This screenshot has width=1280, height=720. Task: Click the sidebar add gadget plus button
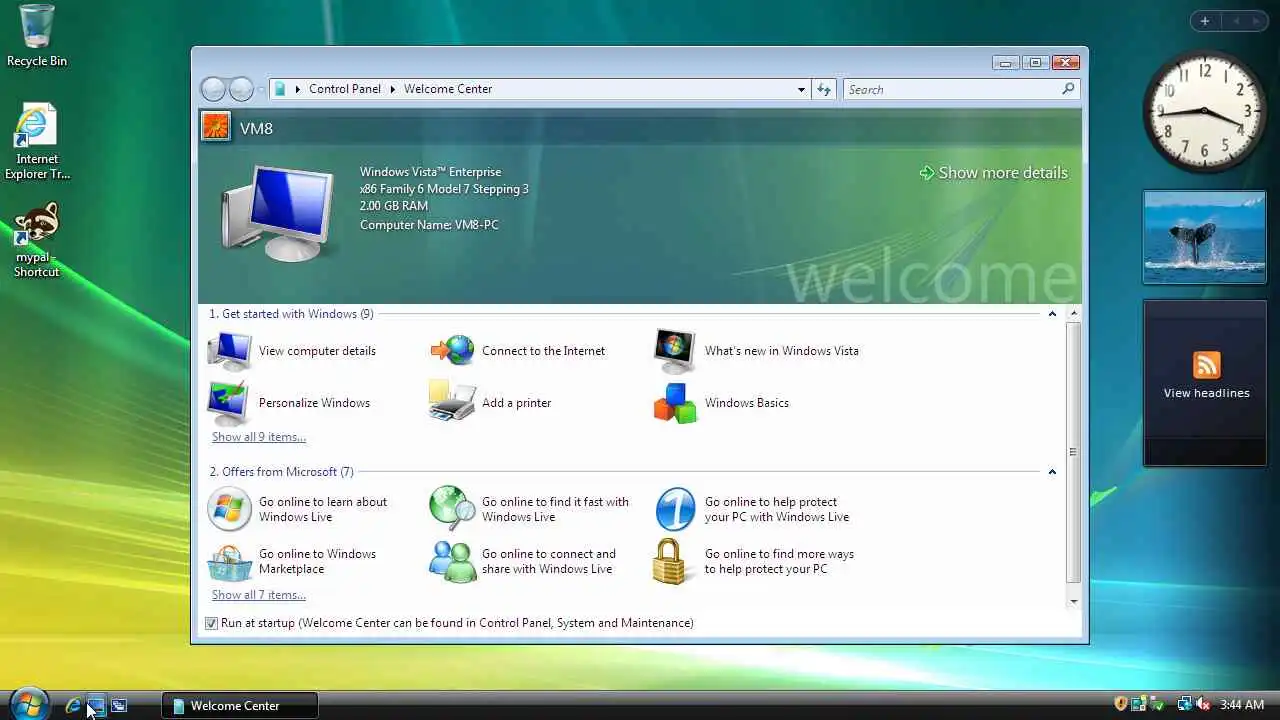tap(1205, 21)
